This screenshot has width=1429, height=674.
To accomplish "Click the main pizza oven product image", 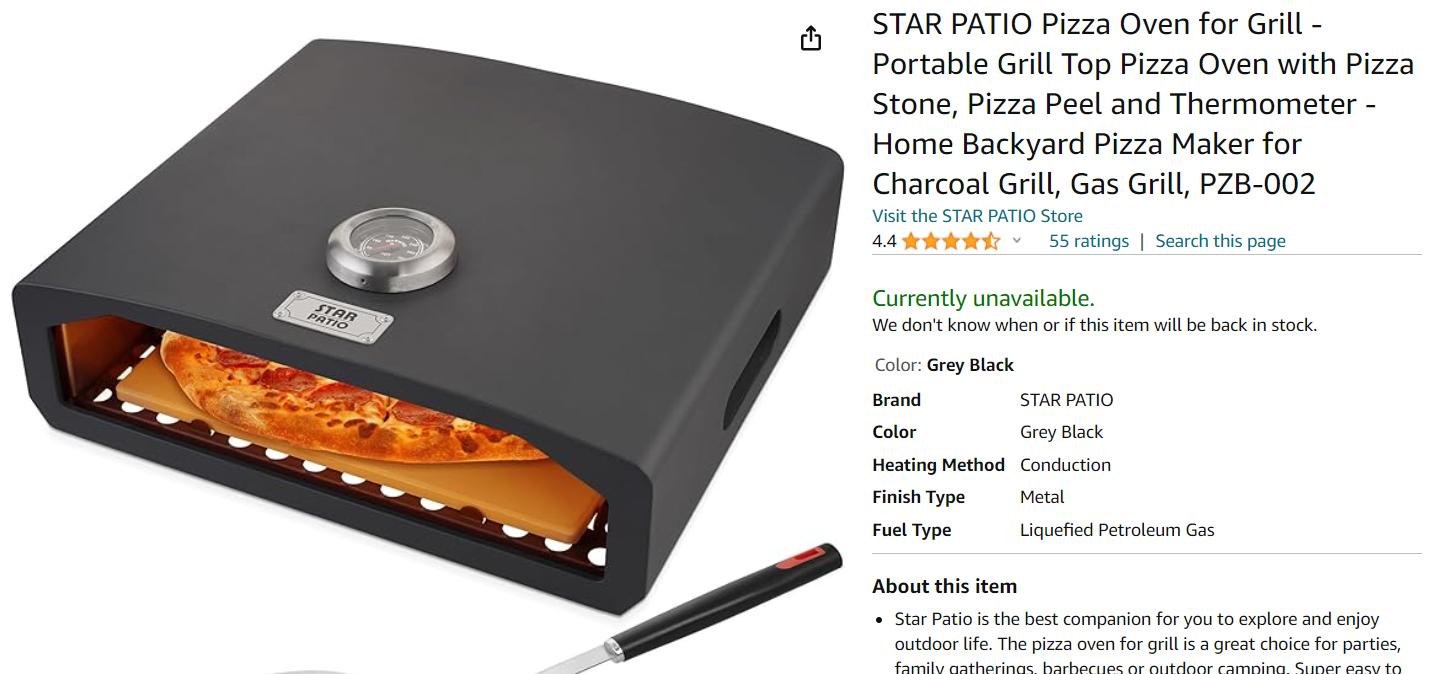I will (x=425, y=340).
